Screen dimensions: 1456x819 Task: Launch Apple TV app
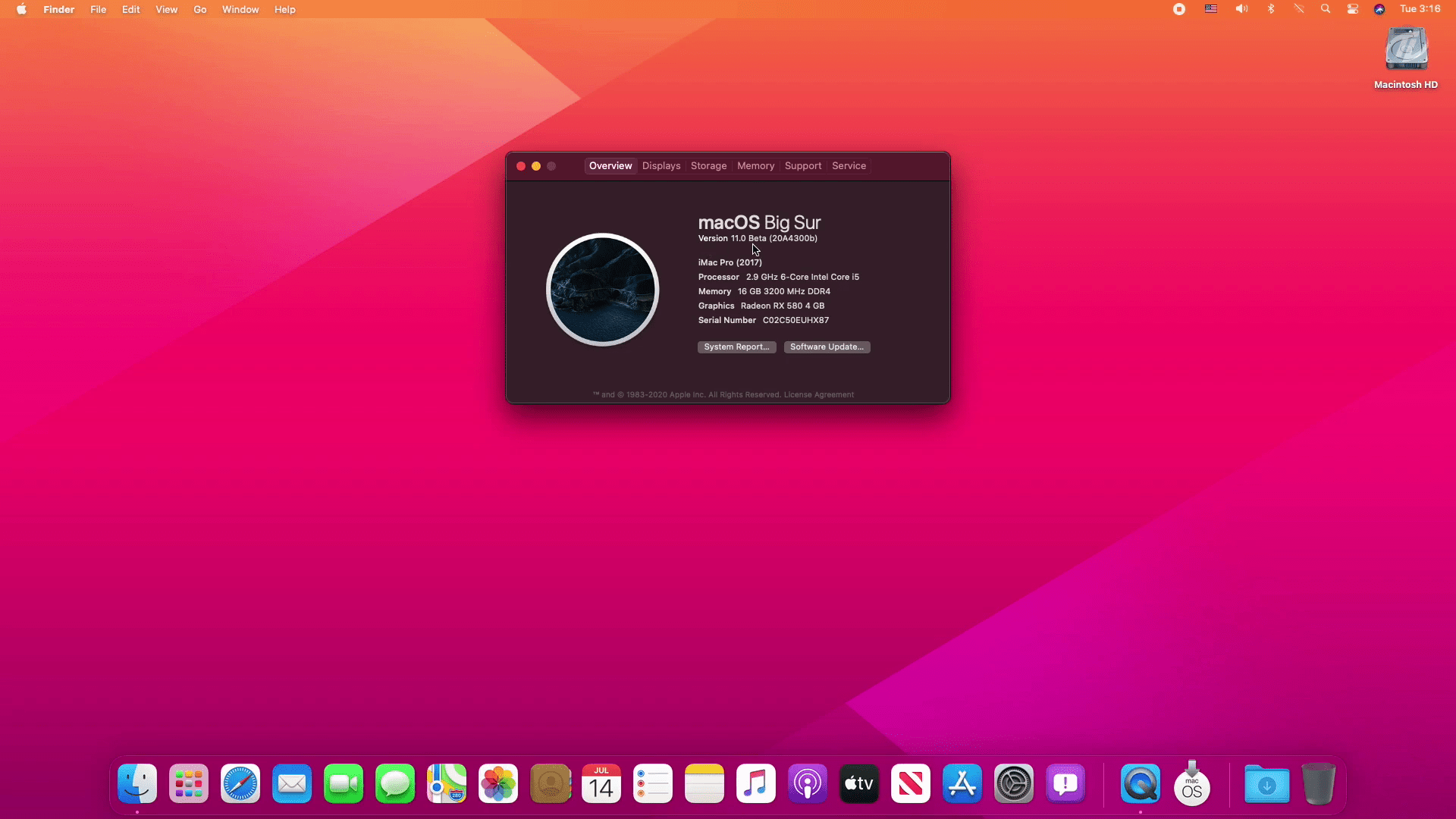(x=858, y=784)
